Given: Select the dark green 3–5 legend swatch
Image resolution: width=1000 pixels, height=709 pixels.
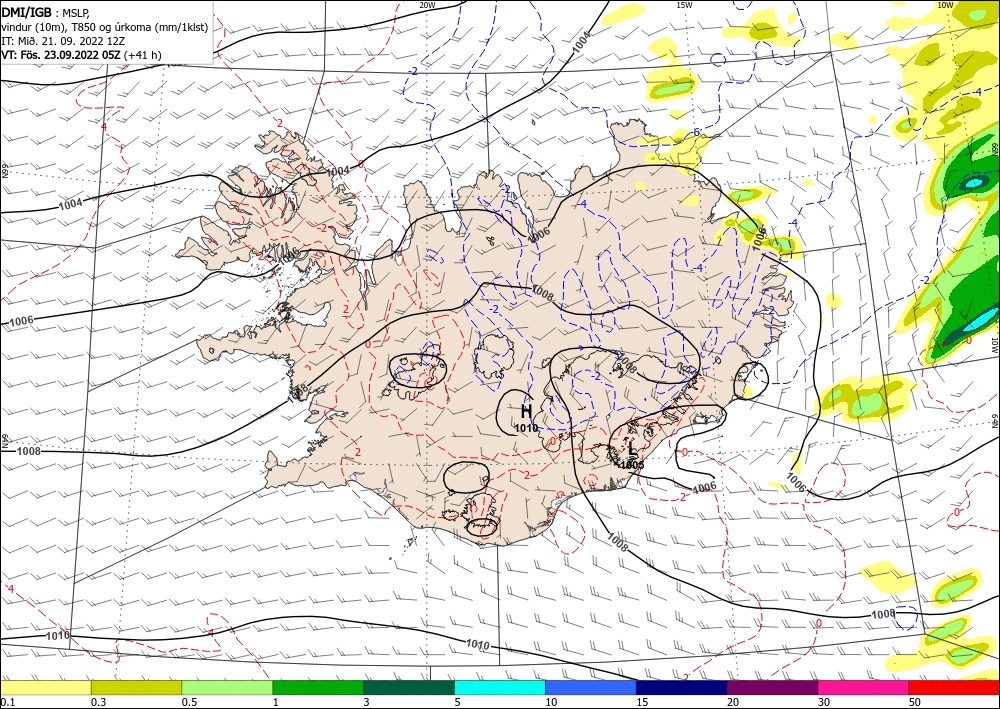Looking at the screenshot, I should tap(409, 687).
